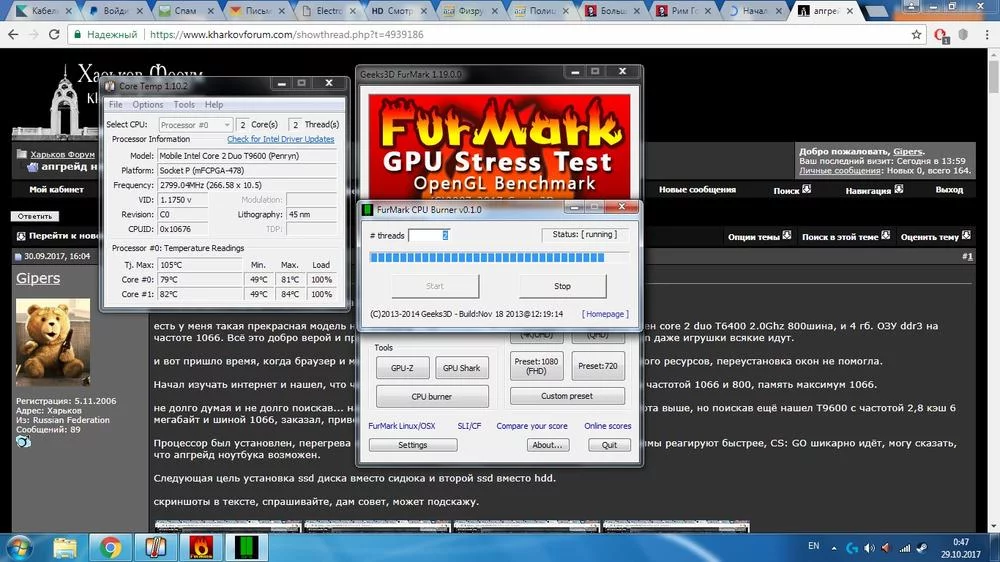Go back using the browser back arrow
The height and width of the screenshot is (562, 1000).
(13, 34)
